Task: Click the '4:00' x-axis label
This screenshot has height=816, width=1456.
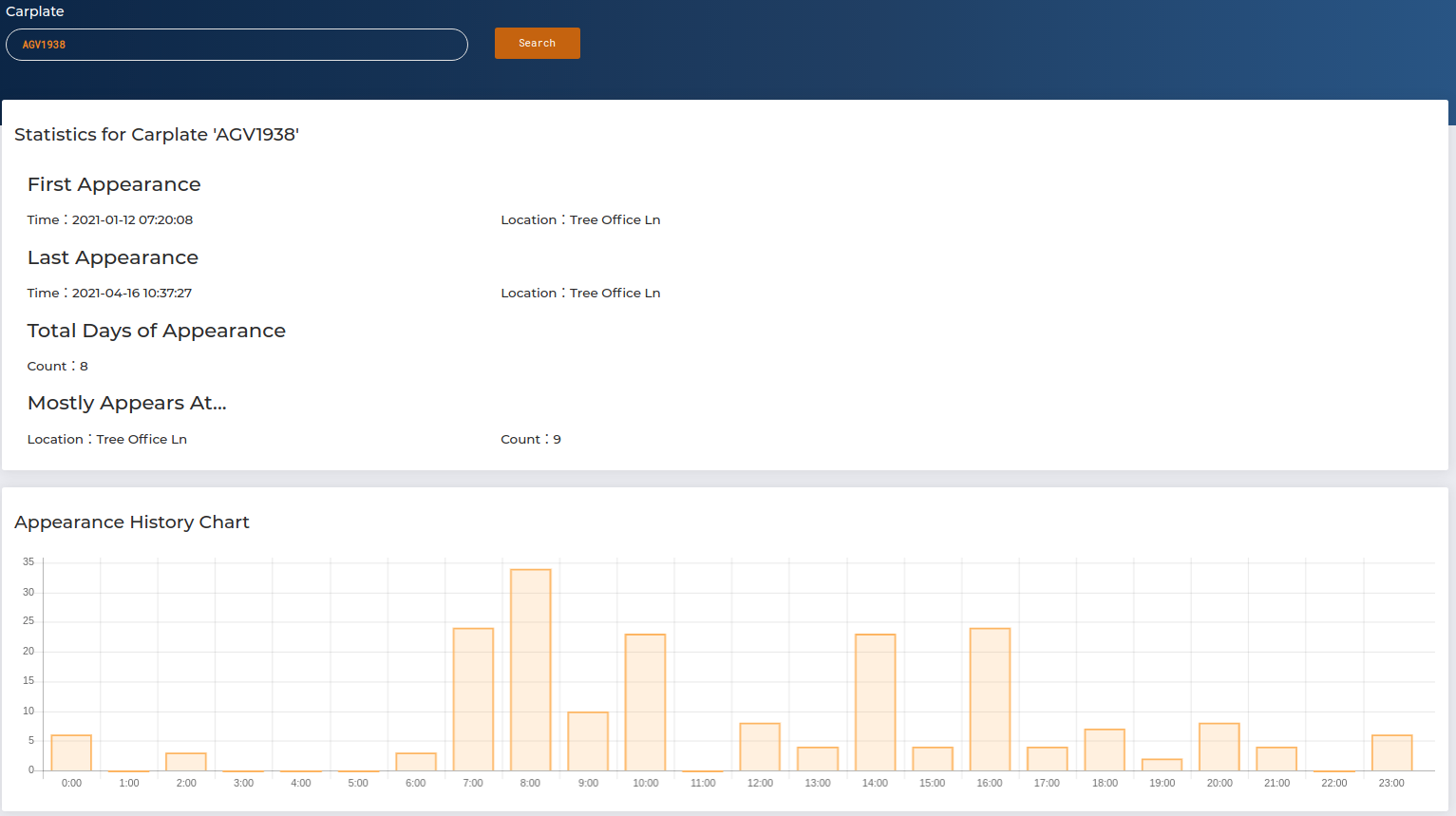Action: pos(301,783)
